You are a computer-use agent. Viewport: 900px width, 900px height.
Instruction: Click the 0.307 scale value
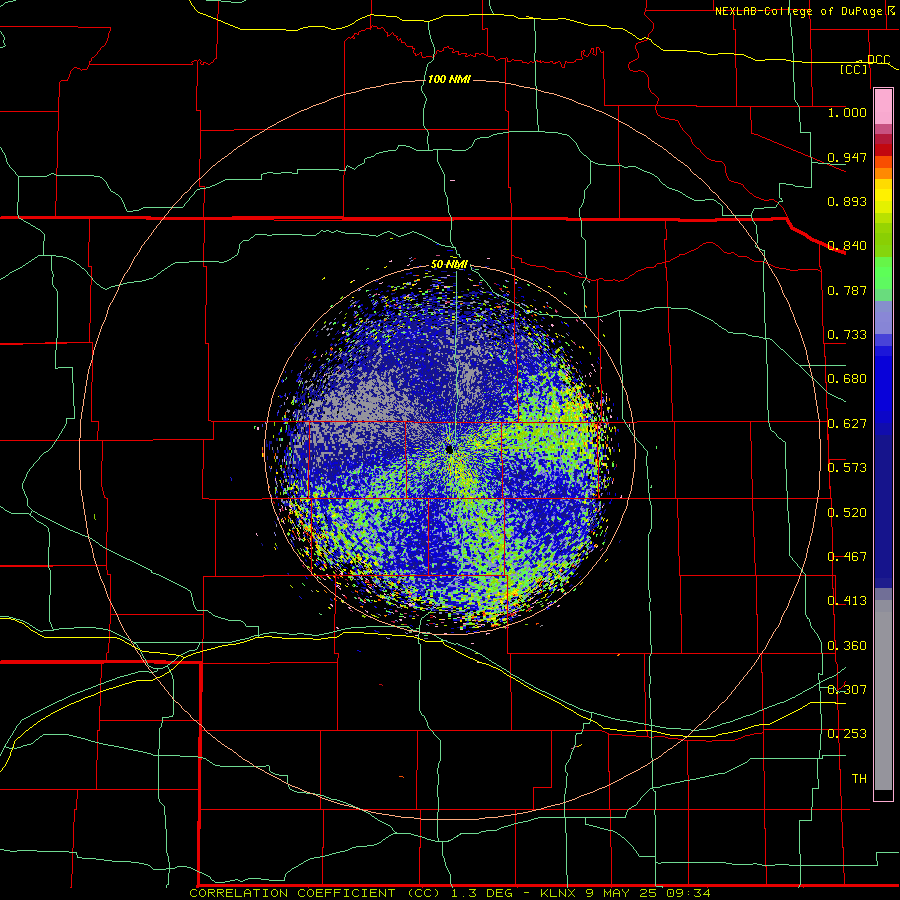point(847,690)
